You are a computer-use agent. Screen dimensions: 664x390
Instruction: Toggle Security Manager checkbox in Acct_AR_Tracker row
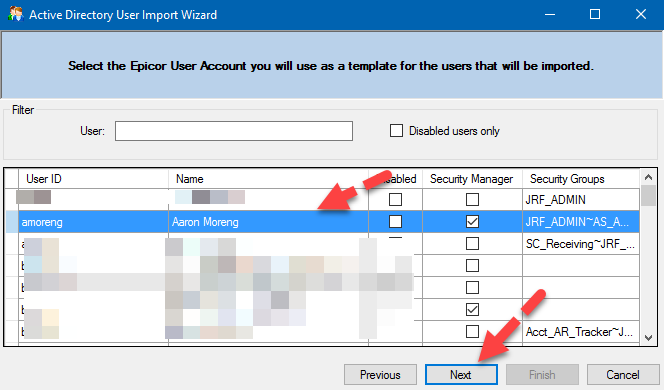[472, 332]
